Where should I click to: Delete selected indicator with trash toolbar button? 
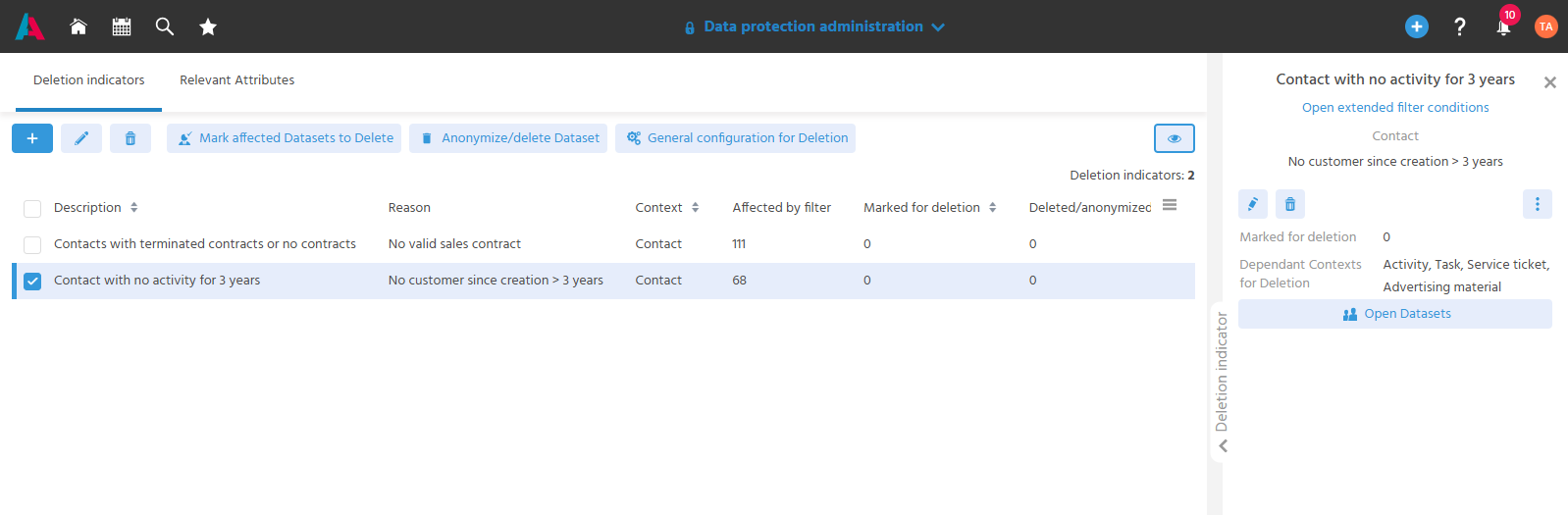pos(131,138)
